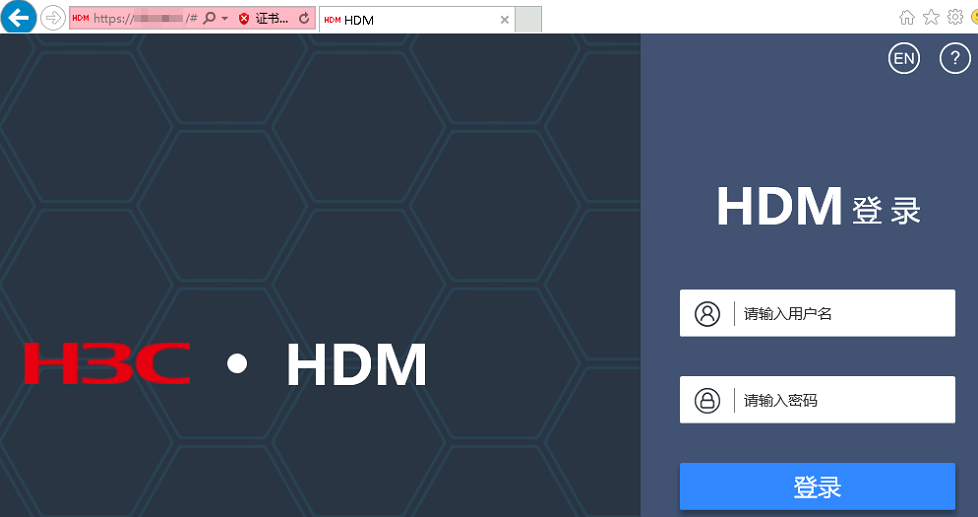Image resolution: width=978 pixels, height=517 pixels.
Task: Open favorites with the star icon
Action: point(931,17)
